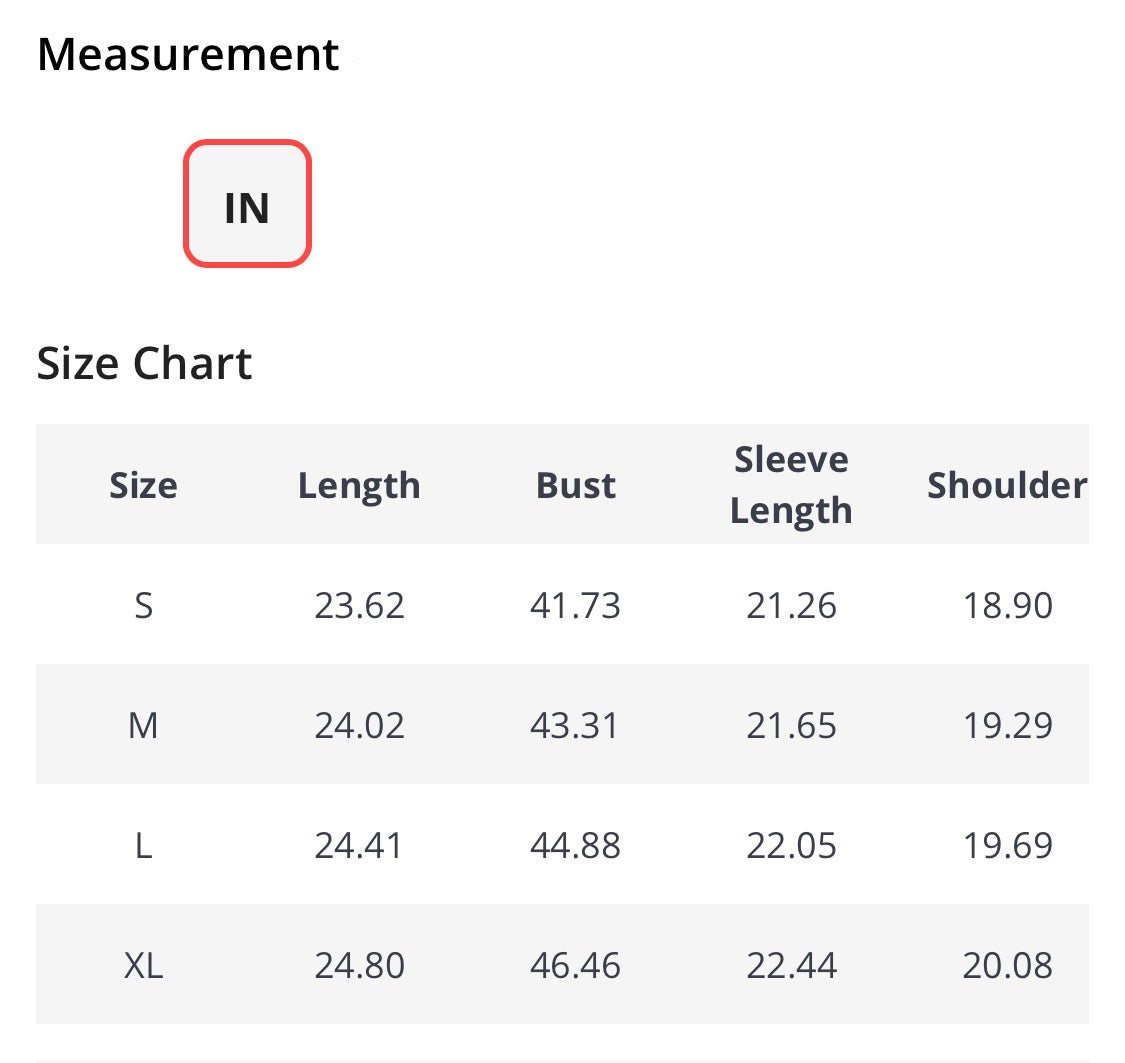Select the XL size row label
This screenshot has height=1063, width=1125.
click(143, 965)
